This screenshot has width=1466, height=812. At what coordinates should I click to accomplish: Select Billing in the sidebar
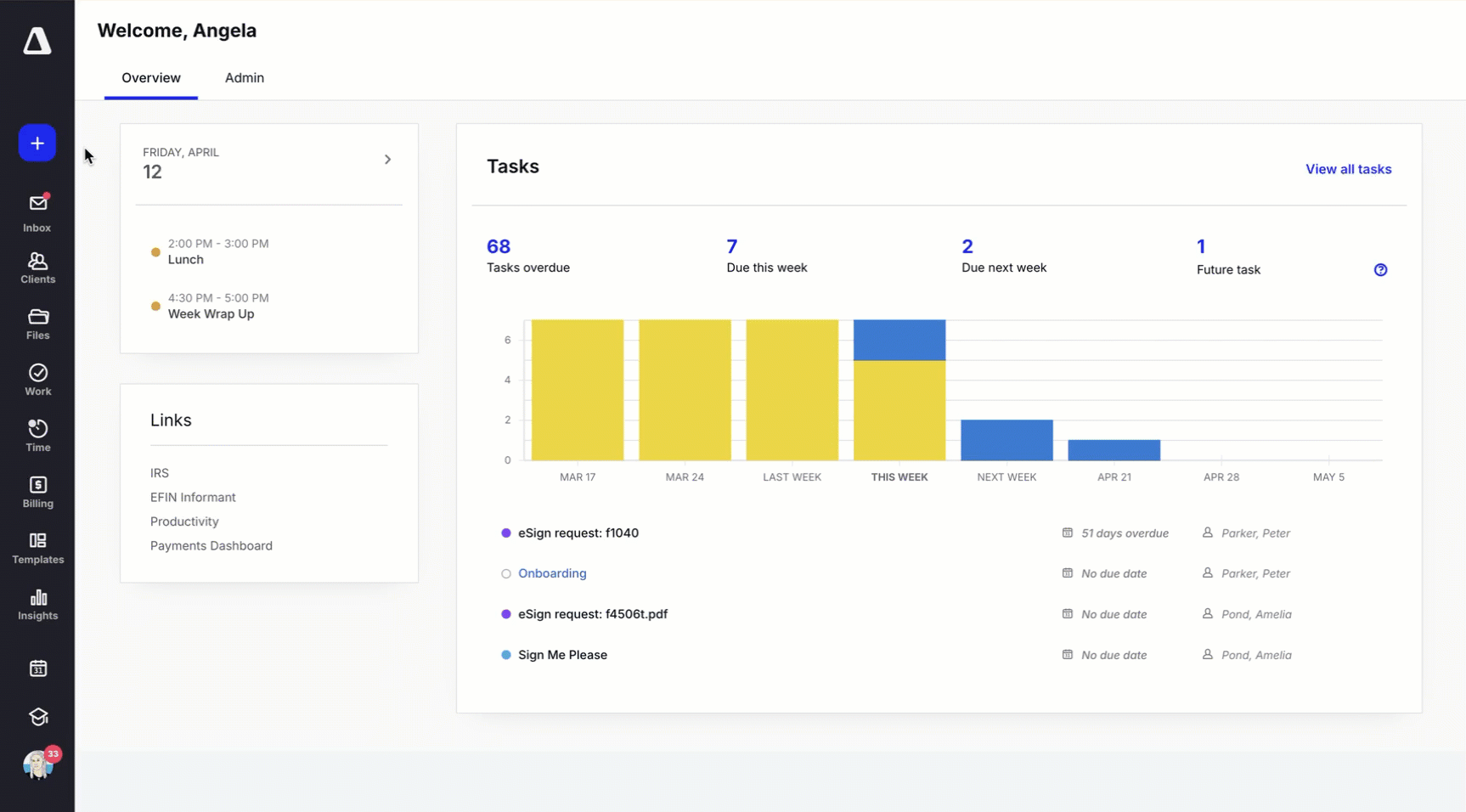37,492
